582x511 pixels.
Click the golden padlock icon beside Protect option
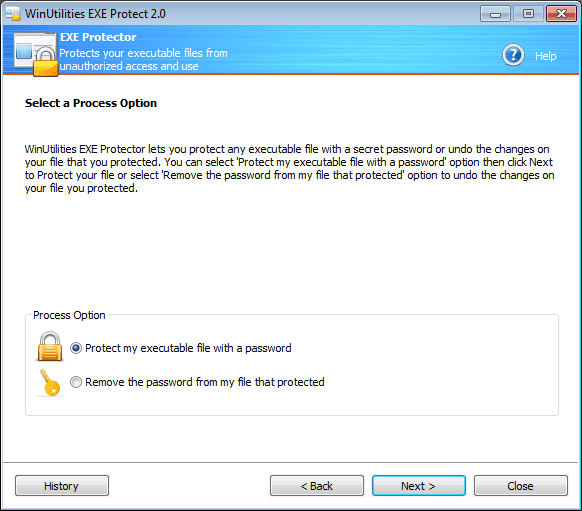tap(50, 346)
